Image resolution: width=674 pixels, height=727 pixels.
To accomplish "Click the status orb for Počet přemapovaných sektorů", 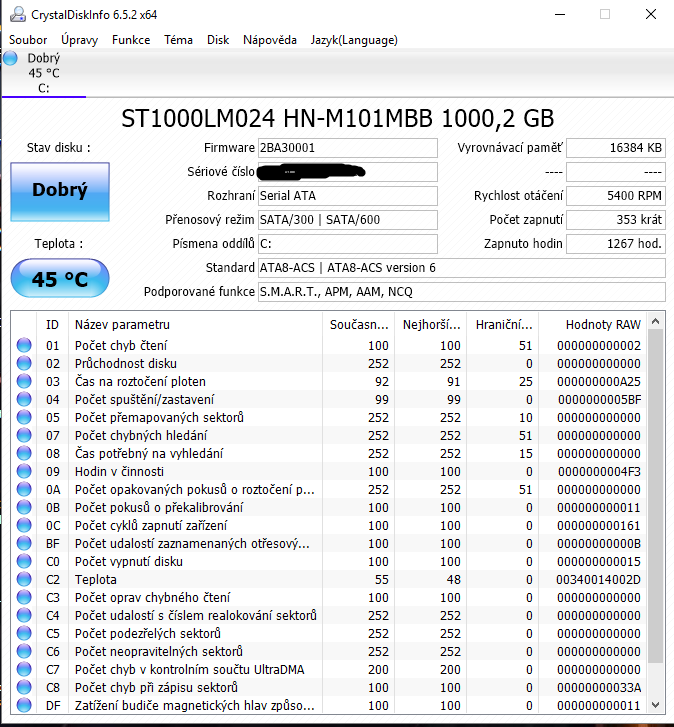I will tap(24, 417).
